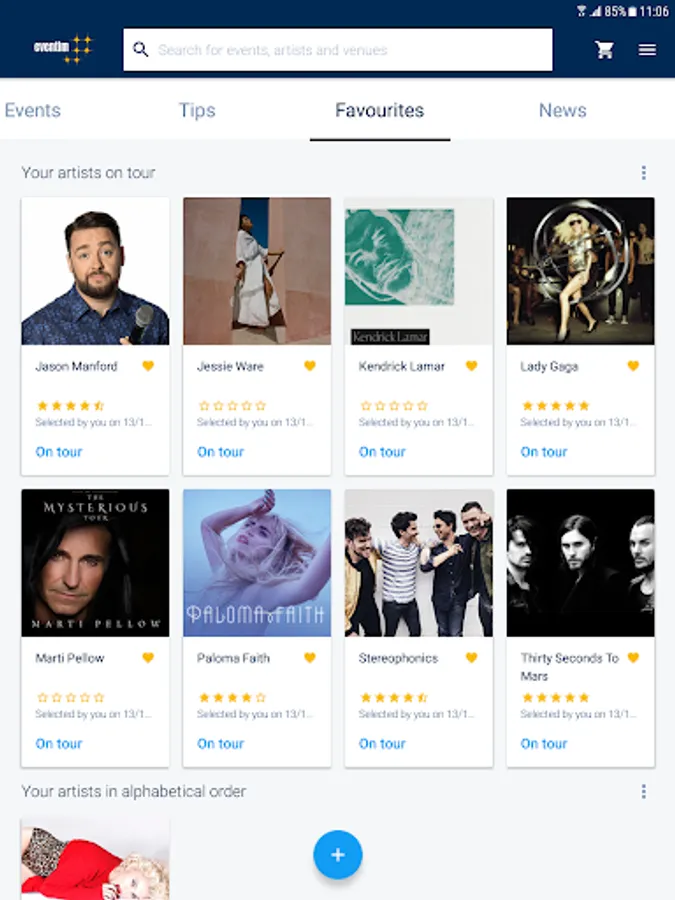Open 'Your artists on tour' overflow menu
Image resolution: width=675 pixels, height=900 pixels.
coord(643,173)
